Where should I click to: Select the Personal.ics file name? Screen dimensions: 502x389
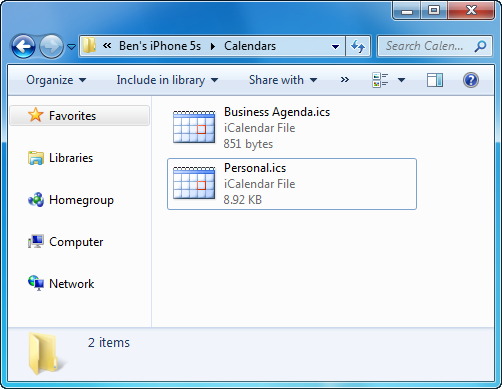coord(255,168)
